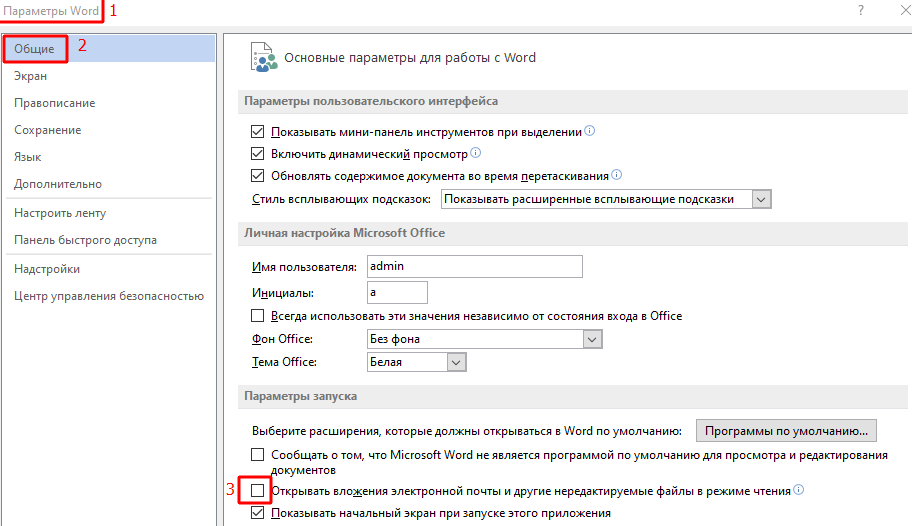Screen dimensions: 912x526
Task: Open Экран category
Action: [x=109, y=76]
